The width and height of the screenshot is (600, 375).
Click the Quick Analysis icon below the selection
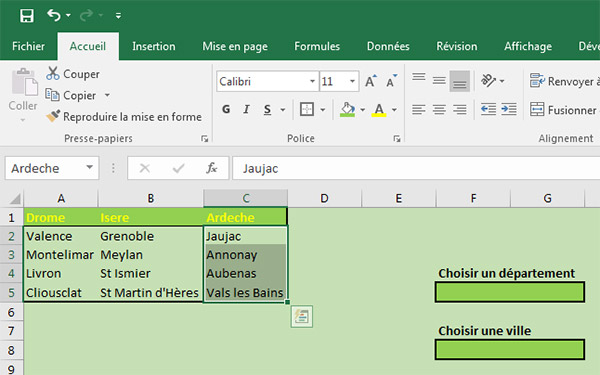(302, 316)
